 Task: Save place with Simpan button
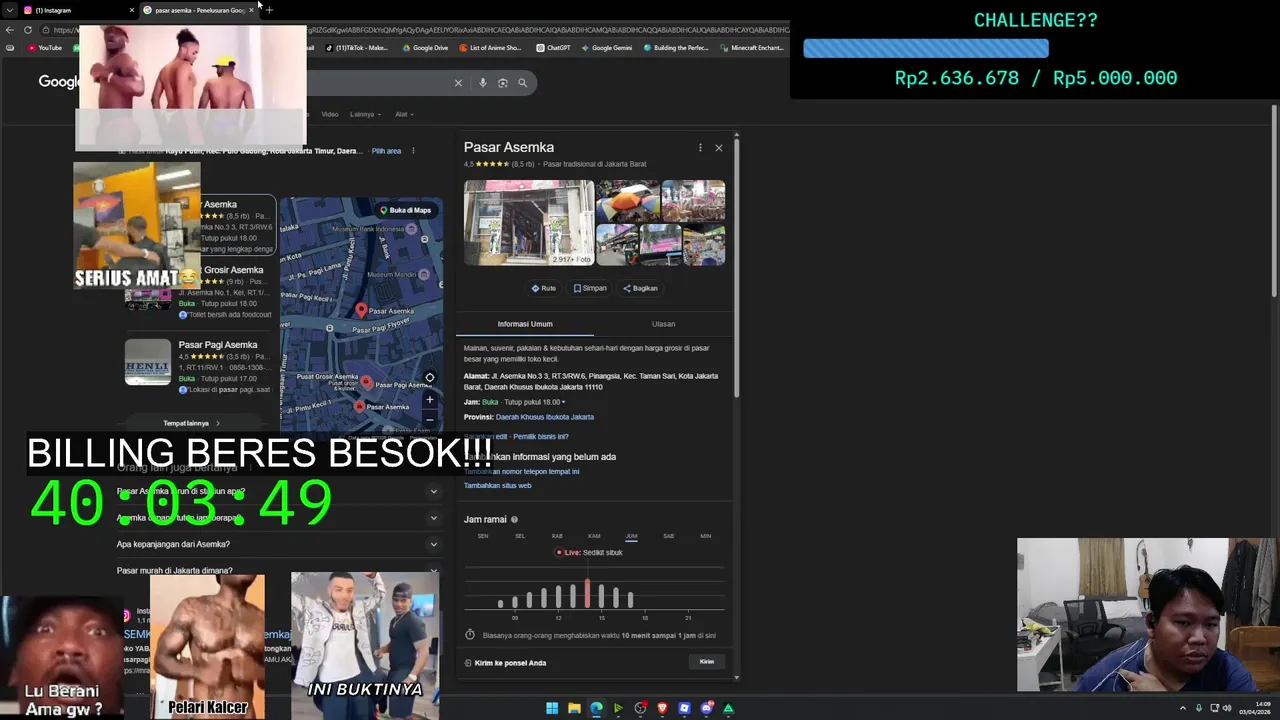[590, 288]
